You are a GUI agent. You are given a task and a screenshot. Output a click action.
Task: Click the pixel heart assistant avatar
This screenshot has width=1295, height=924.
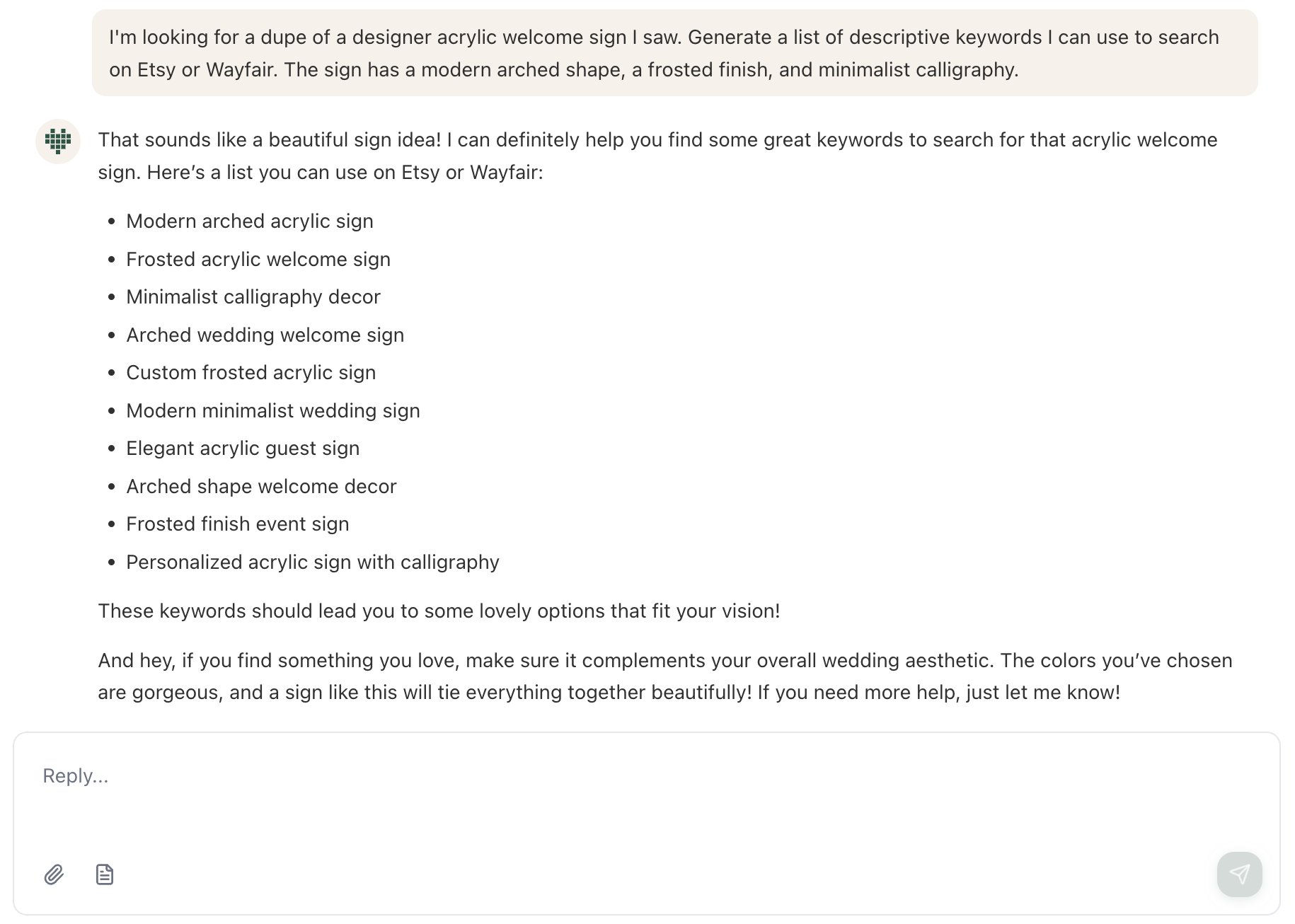58,142
